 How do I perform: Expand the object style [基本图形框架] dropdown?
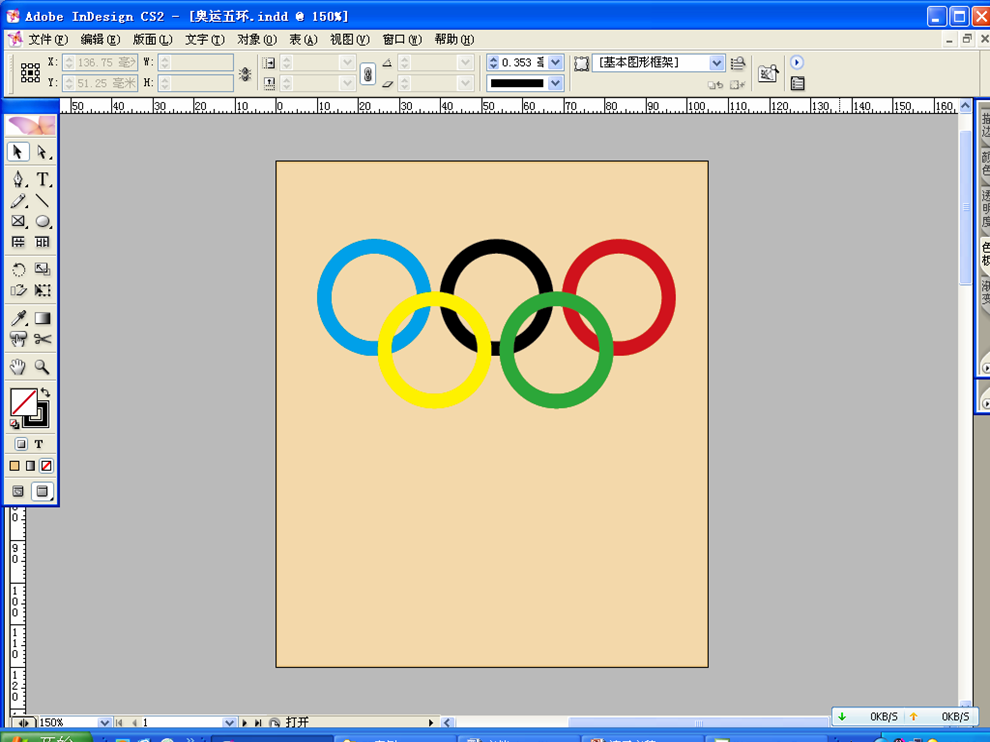pos(716,63)
